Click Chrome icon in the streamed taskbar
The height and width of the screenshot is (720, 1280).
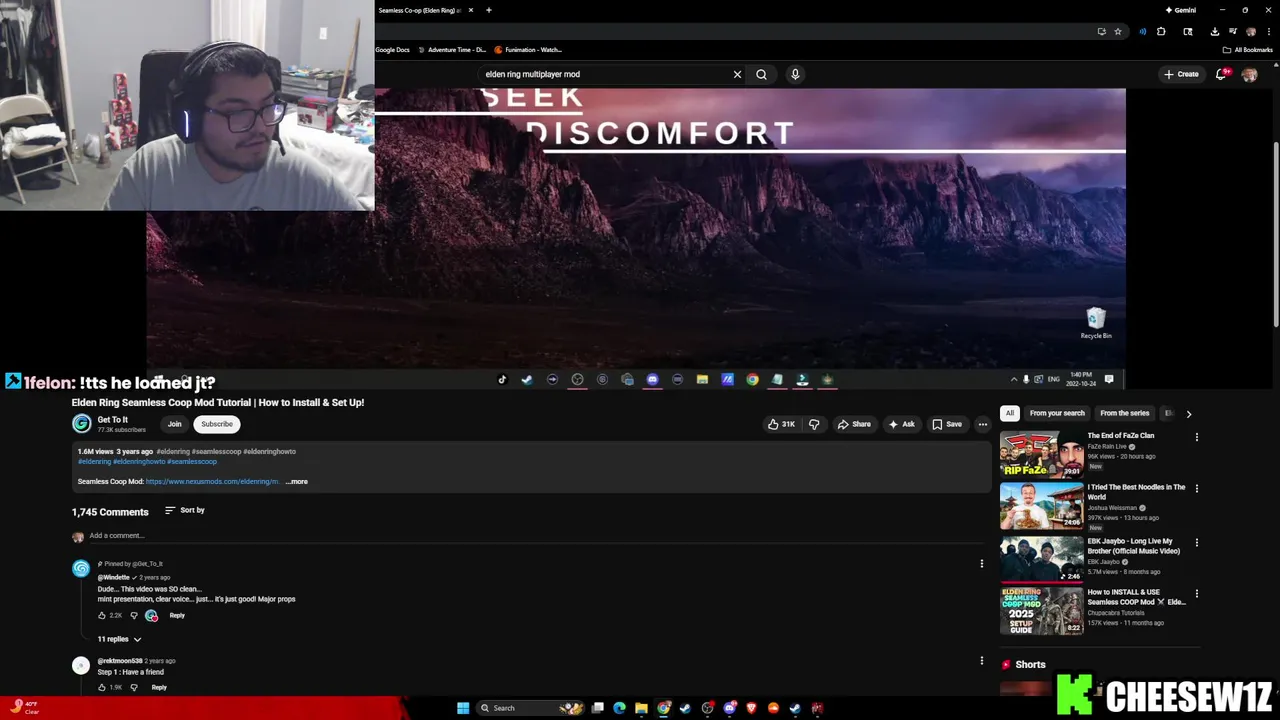[x=752, y=379]
